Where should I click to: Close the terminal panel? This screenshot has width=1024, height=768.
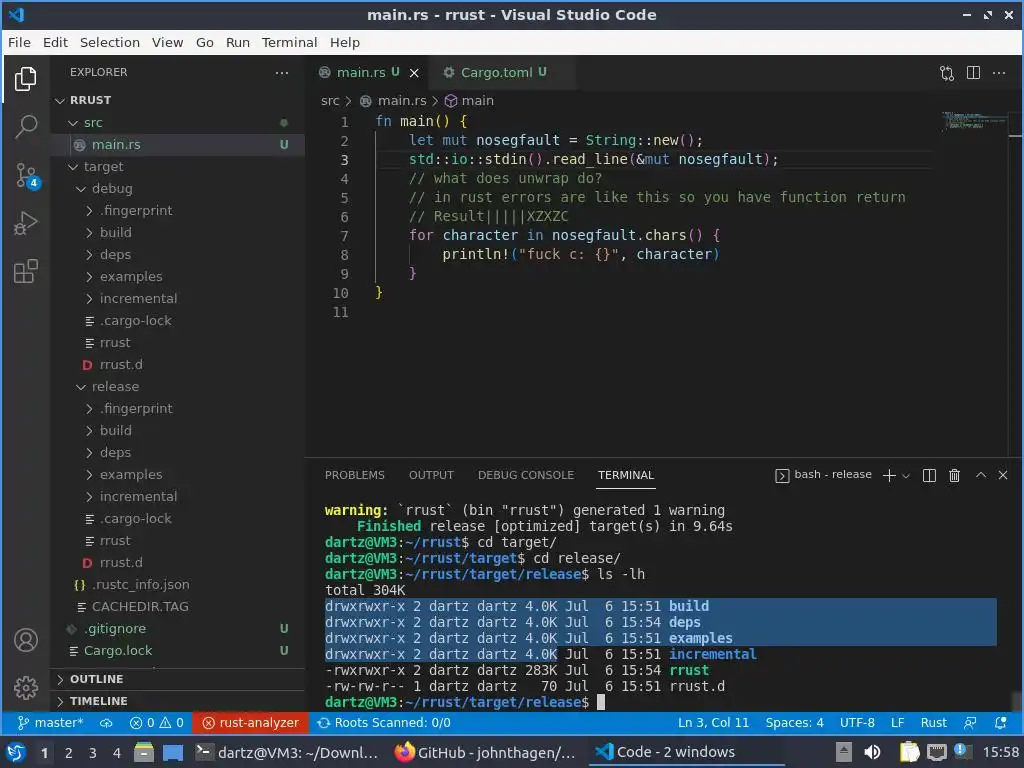coord(1003,475)
